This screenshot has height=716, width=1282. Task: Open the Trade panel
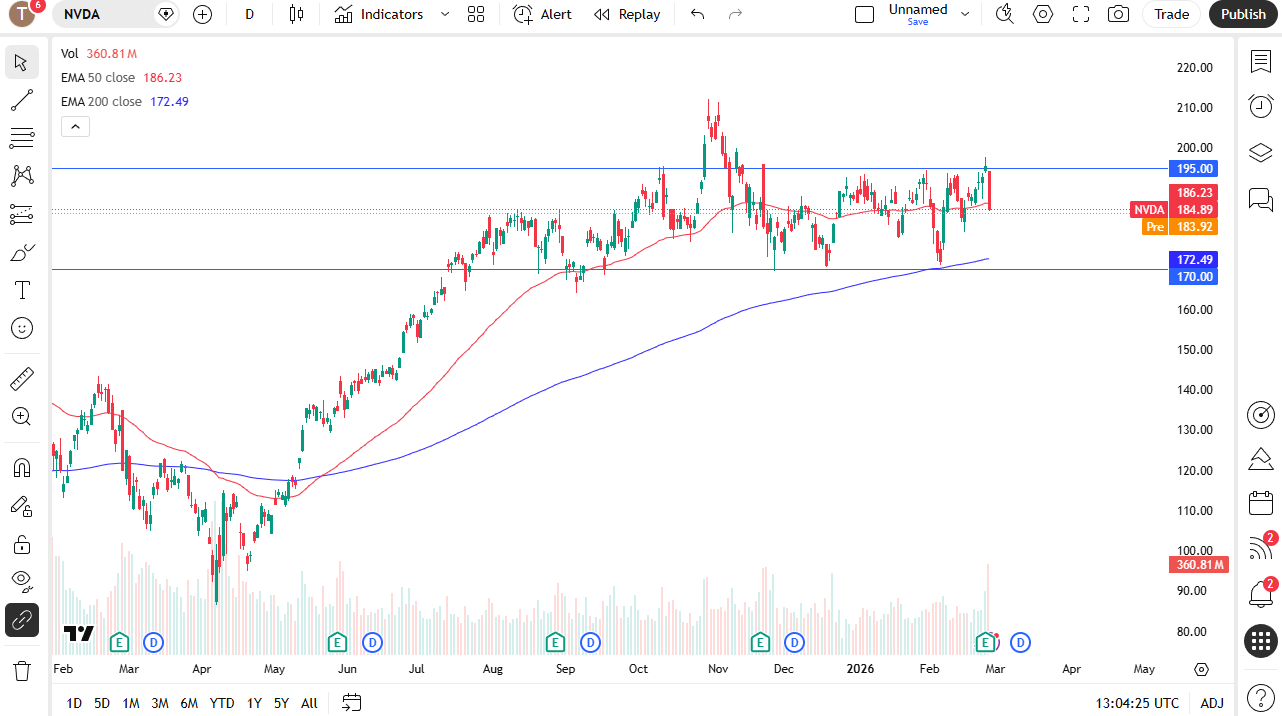pyautogui.click(x=1171, y=14)
